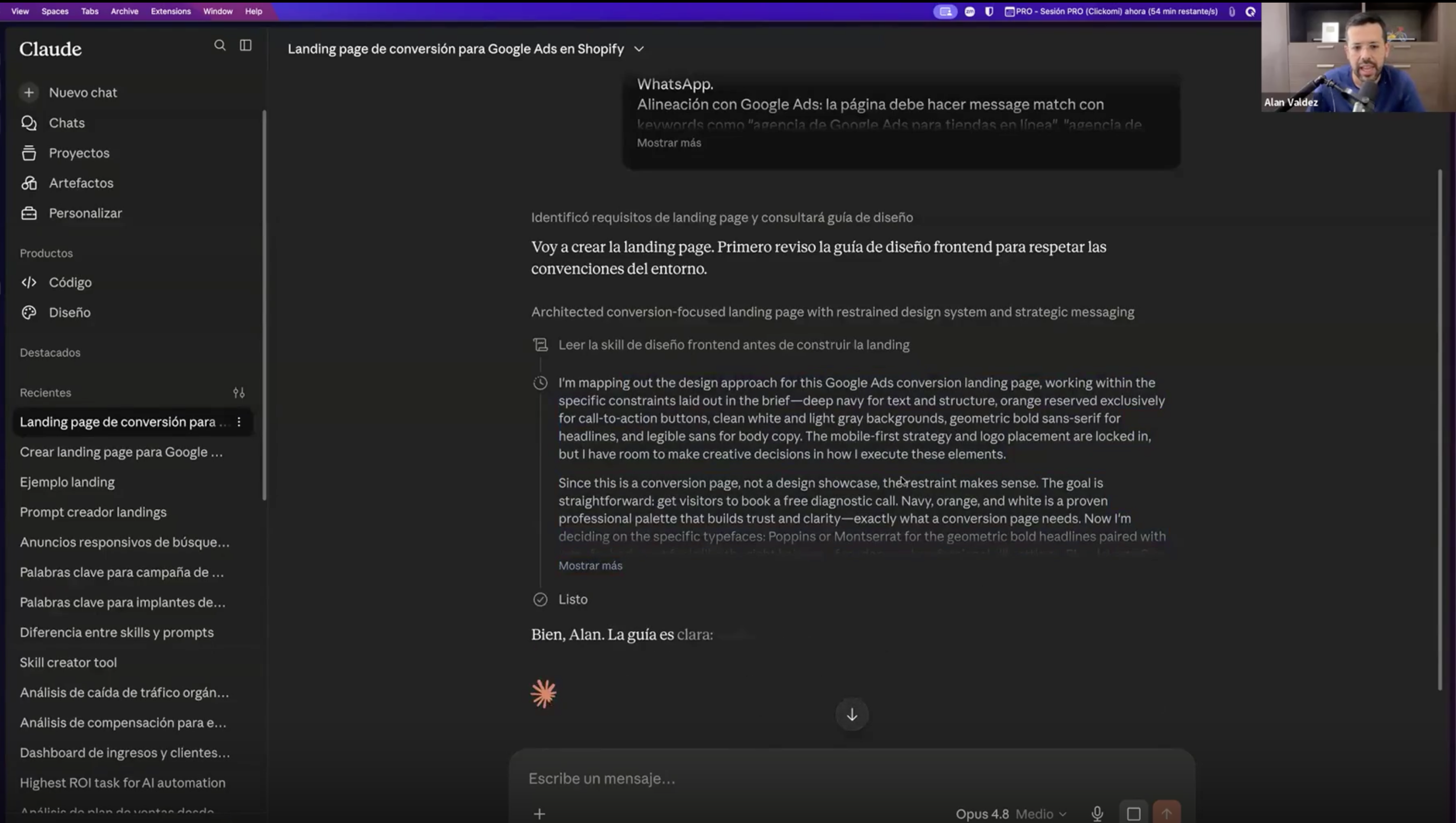Collapse sidebar with the panel toggle icon
This screenshot has height=823, width=1456.
click(x=245, y=45)
